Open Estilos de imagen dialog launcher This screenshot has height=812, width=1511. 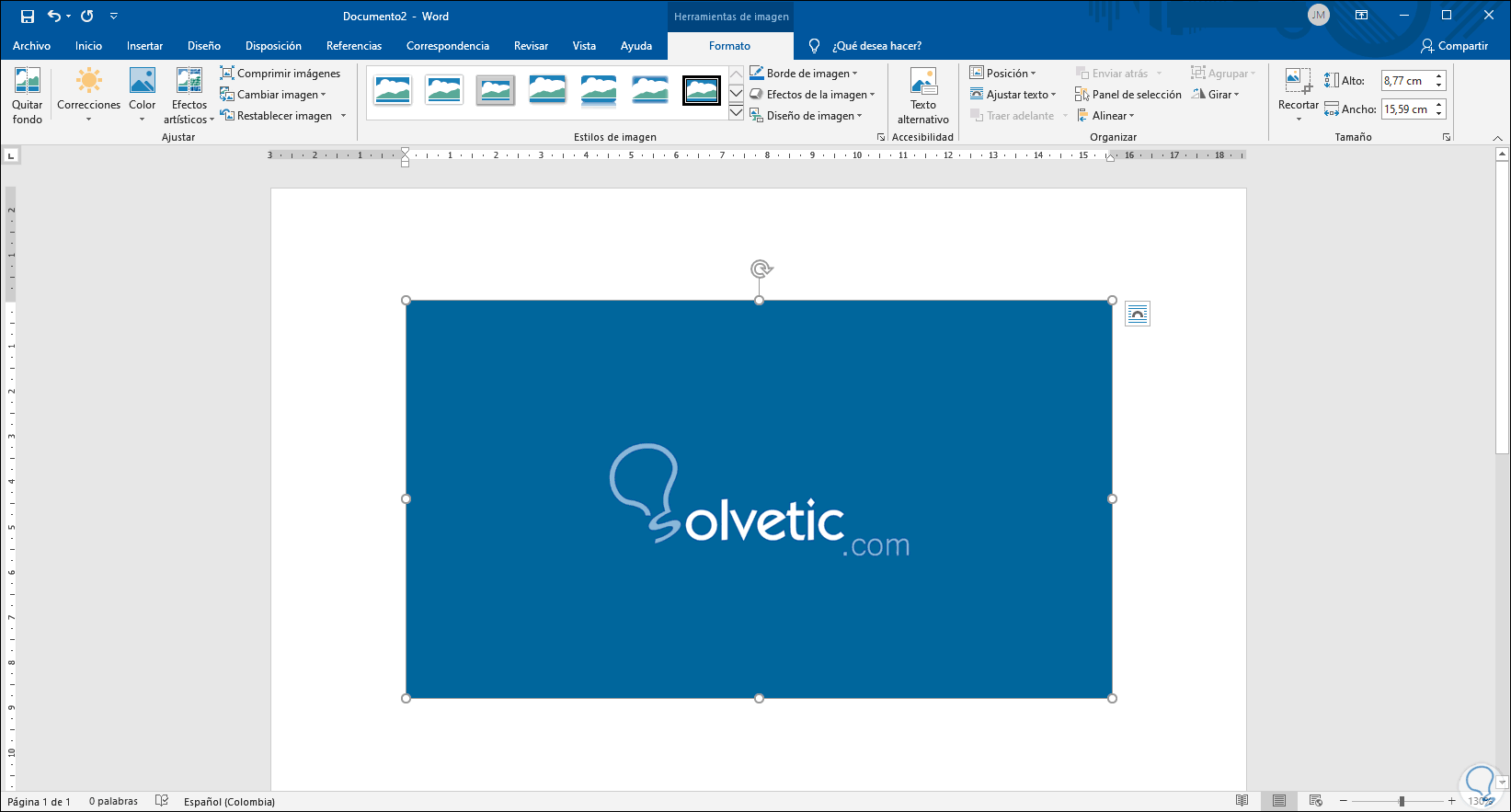click(881, 137)
